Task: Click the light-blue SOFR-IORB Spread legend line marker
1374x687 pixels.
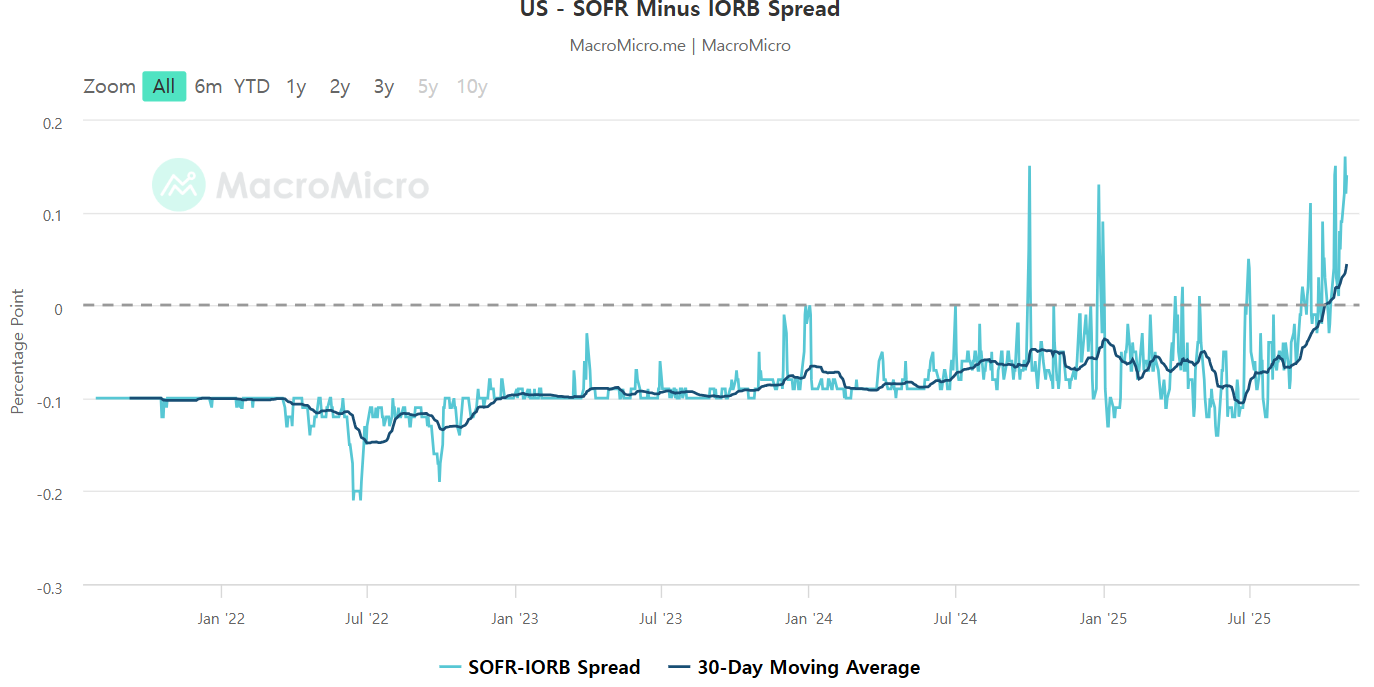Action: coord(450,668)
